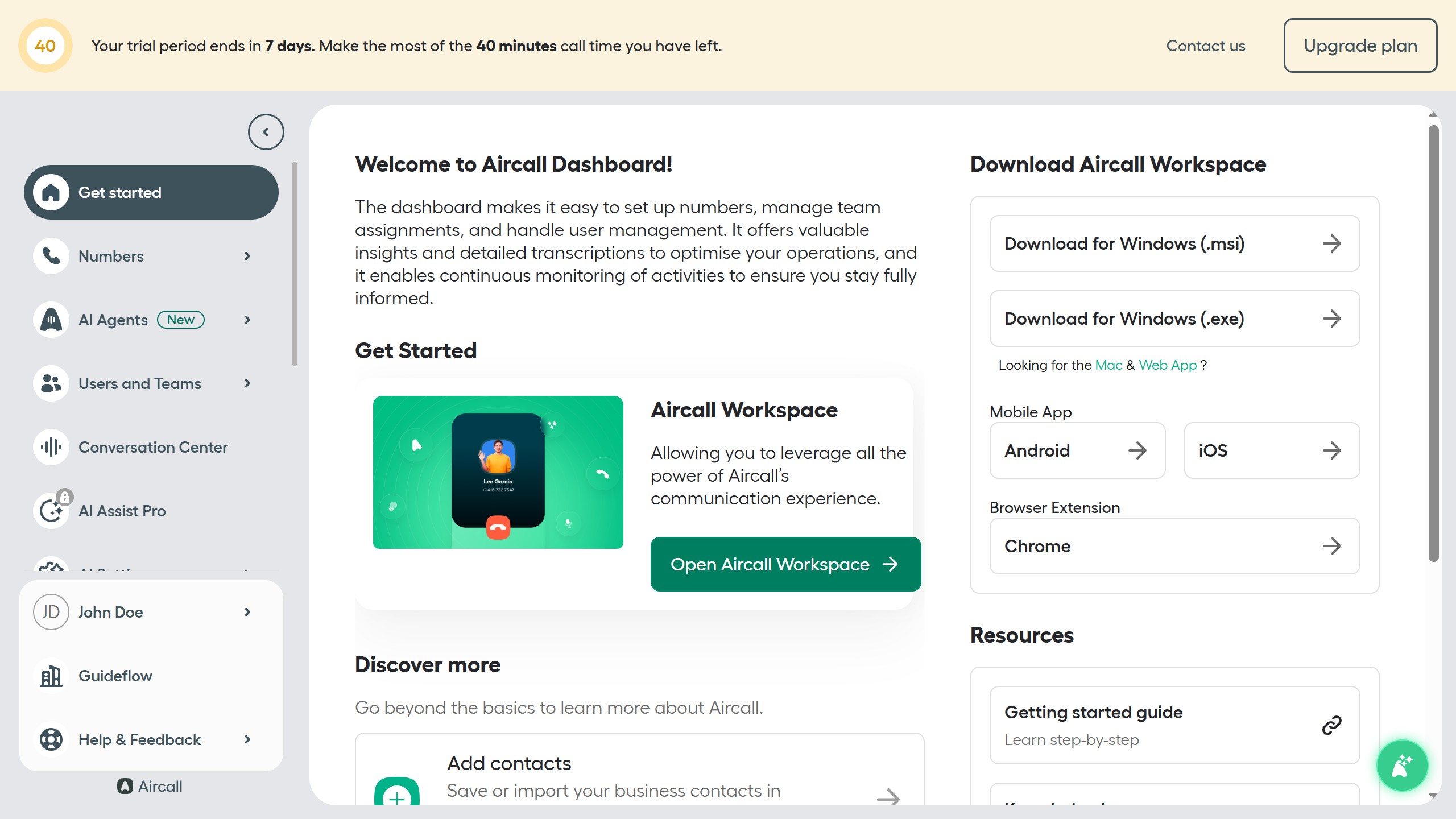Viewport: 1456px width, 819px height.
Task: Click the Guideflow building icon
Action: (x=51, y=676)
